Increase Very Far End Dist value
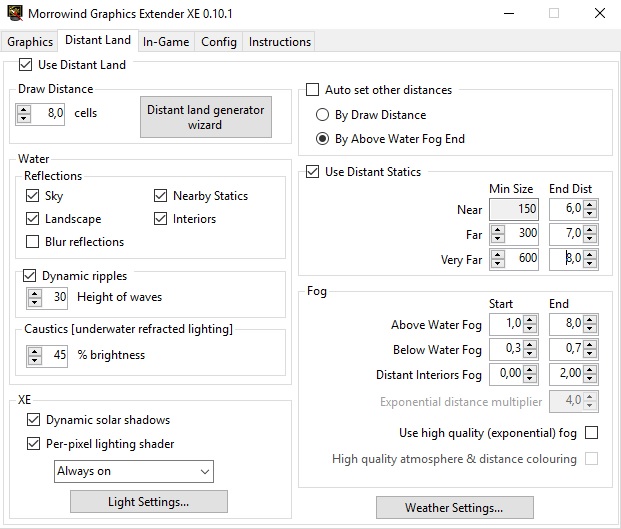Viewport: 621px width, 529px height. 590,255
